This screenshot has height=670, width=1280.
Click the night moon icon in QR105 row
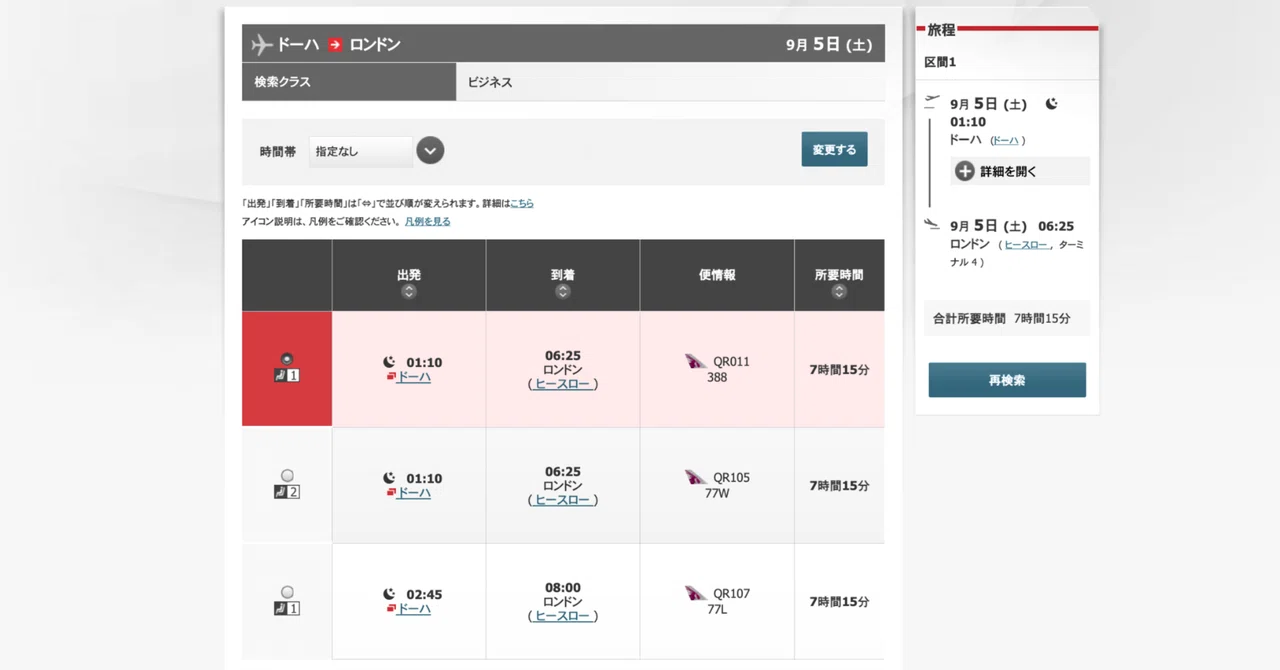point(390,478)
